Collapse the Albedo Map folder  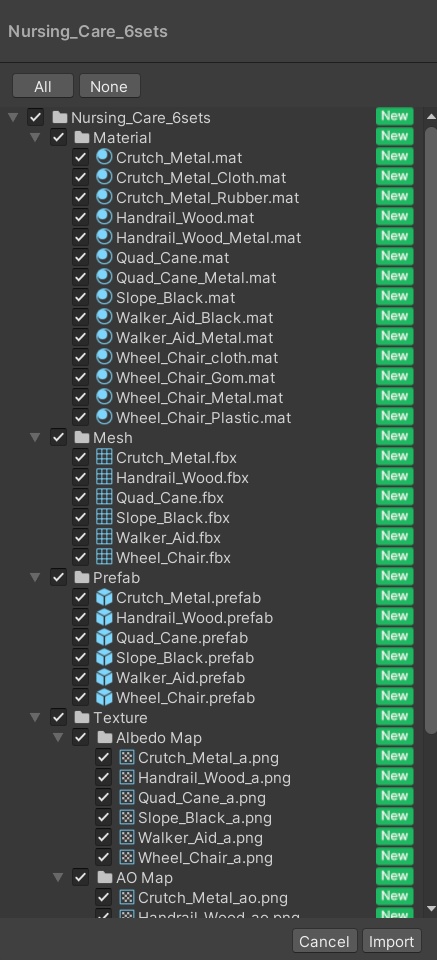tap(58, 737)
